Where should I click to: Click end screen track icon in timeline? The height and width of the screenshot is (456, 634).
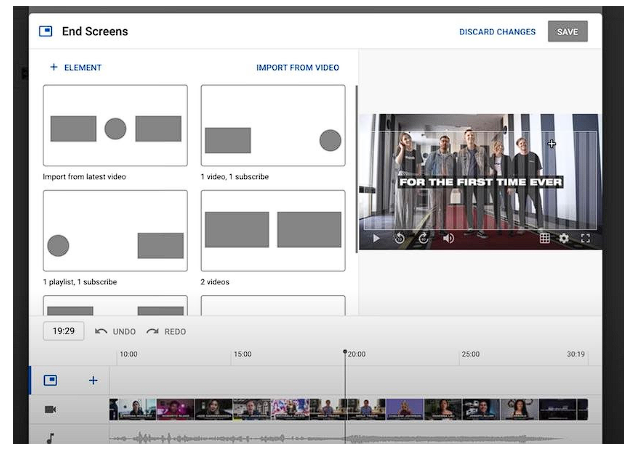pos(50,380)
